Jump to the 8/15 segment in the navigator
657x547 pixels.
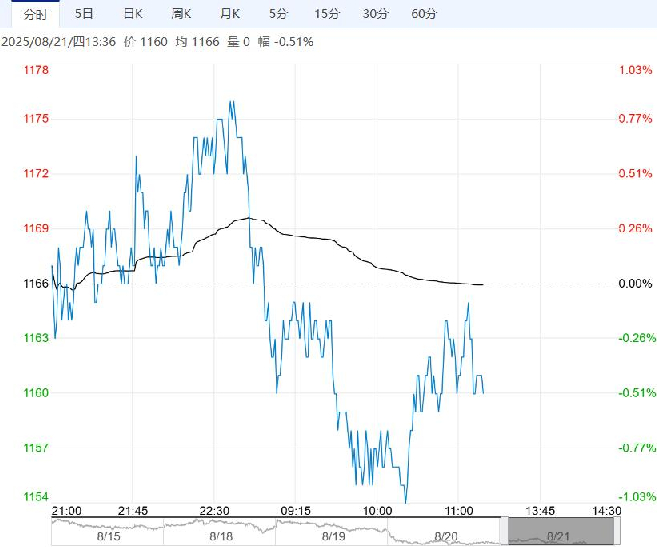click(x=108, y=536)
